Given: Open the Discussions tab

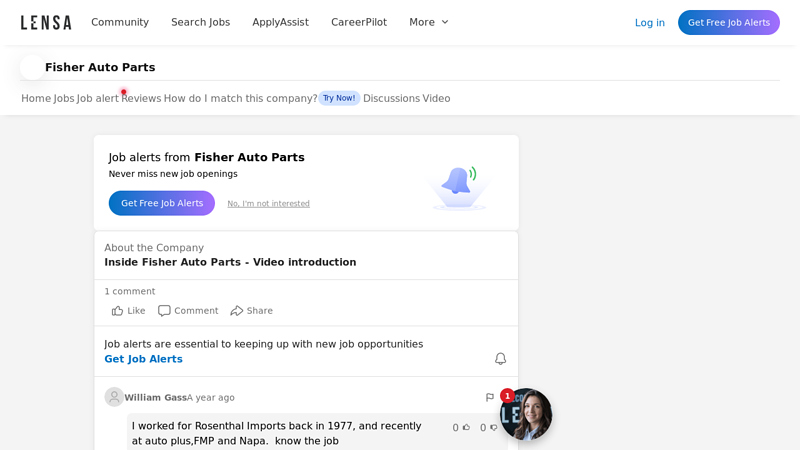Looking at the screenshot, I should [x=391, y=98].
